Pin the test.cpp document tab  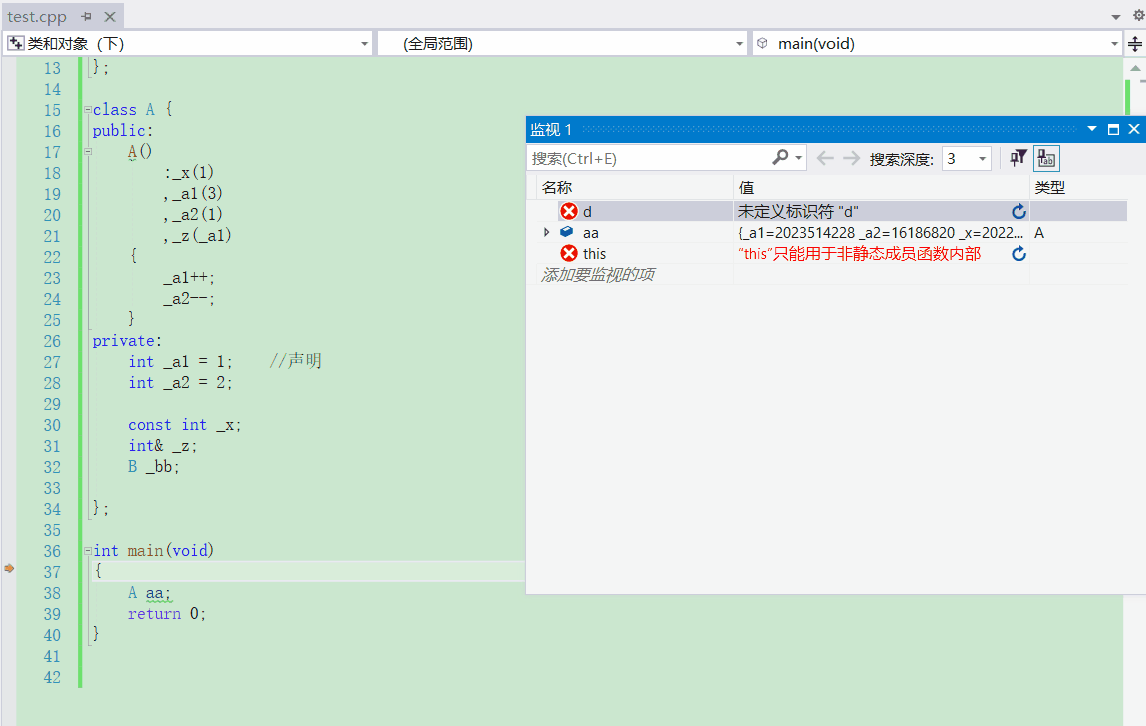[x=86, y=16]
